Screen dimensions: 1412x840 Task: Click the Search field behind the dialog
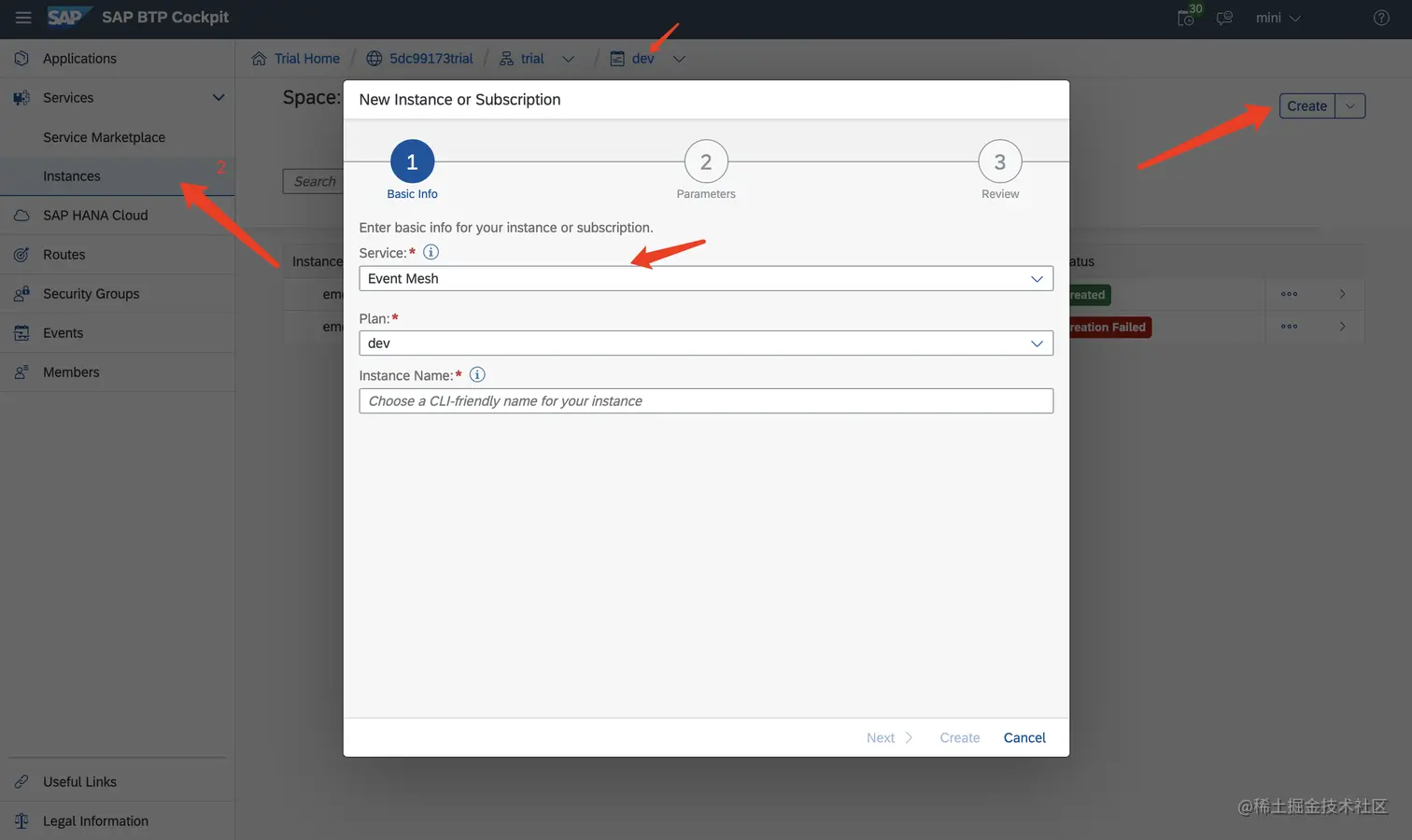coord(313,181)
